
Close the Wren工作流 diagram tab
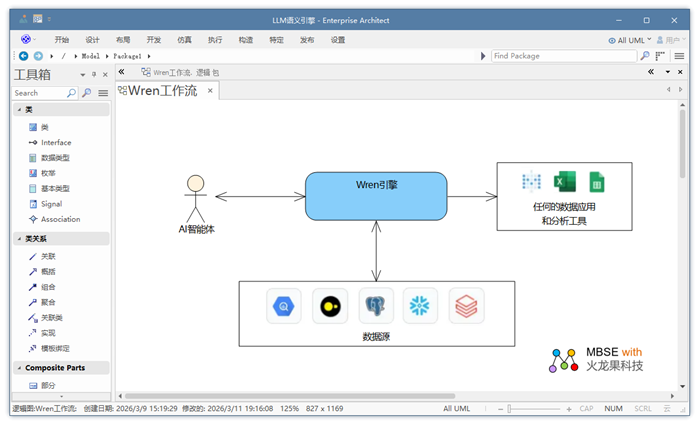tap(210, 91)
